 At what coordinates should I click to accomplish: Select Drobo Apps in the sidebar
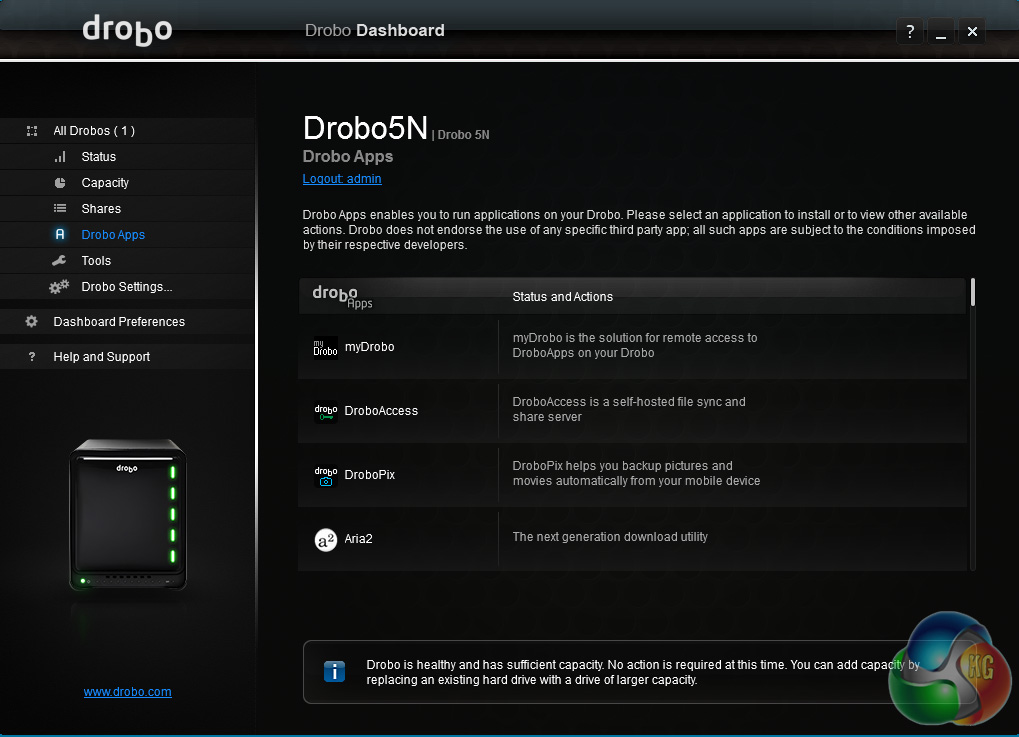[113, 235]
